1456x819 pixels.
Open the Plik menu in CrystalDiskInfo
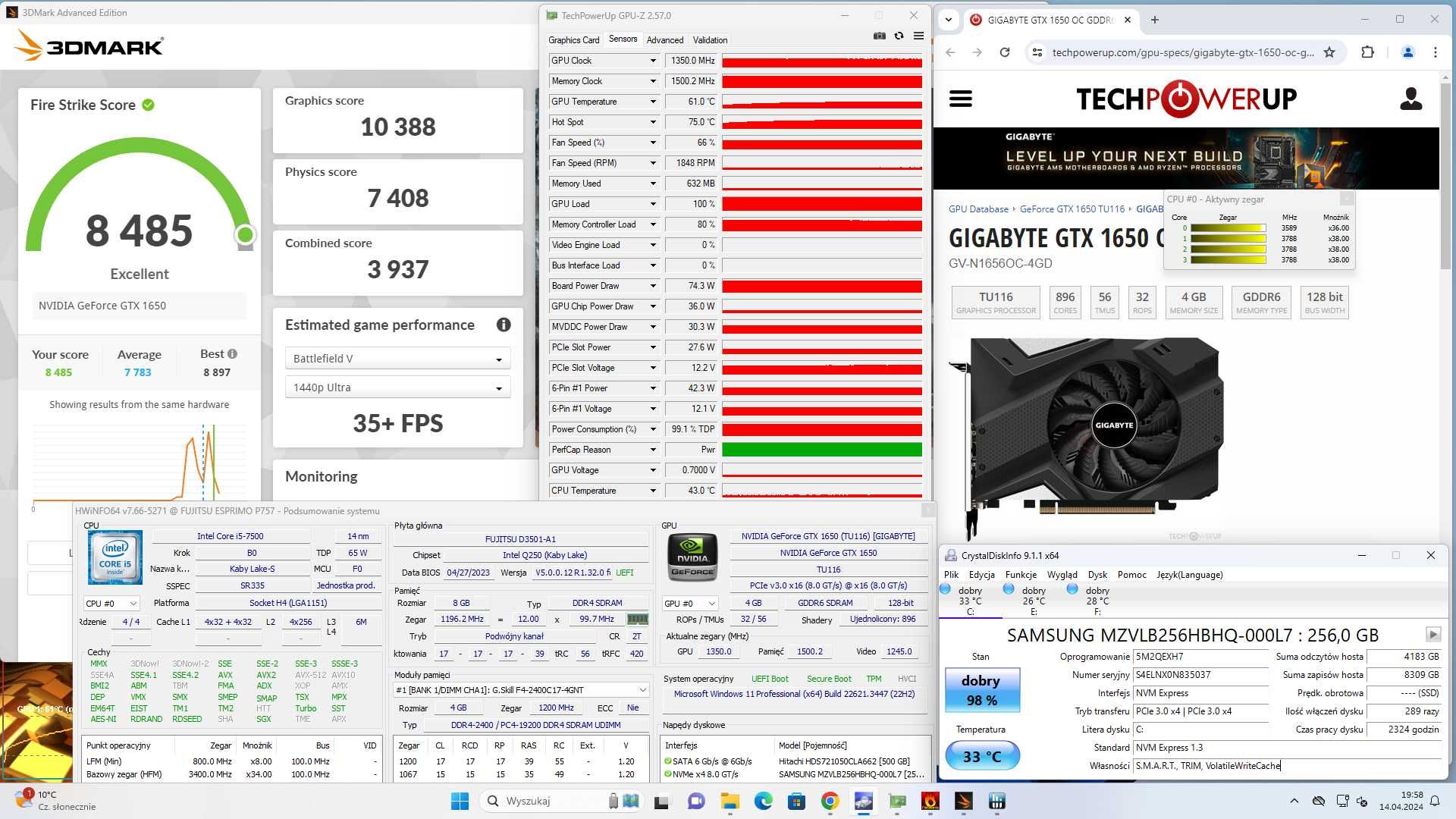pos(951,575)
